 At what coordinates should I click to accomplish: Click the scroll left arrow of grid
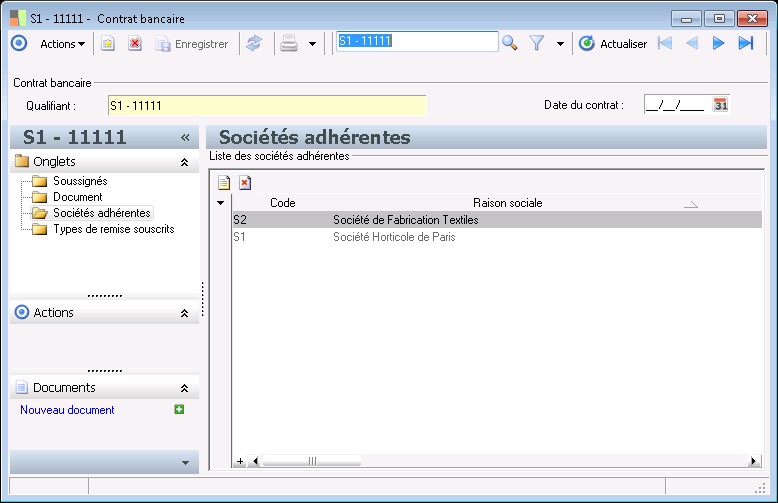255,461
